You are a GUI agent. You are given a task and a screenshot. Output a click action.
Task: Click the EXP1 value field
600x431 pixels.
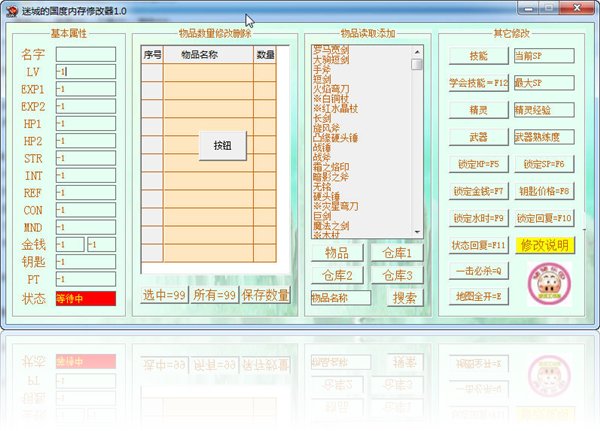[86, 89]
